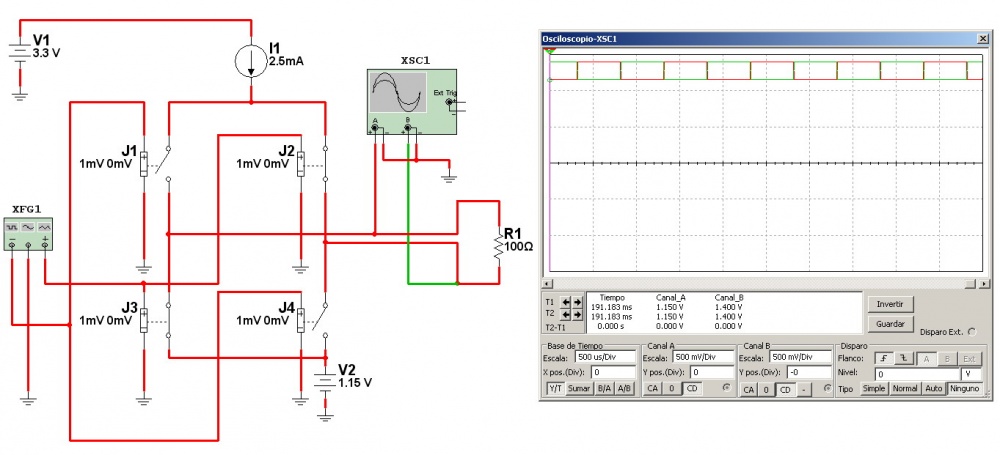
Task: Select the V1 3.3 V battery symbol
Action: pos(18,51)
